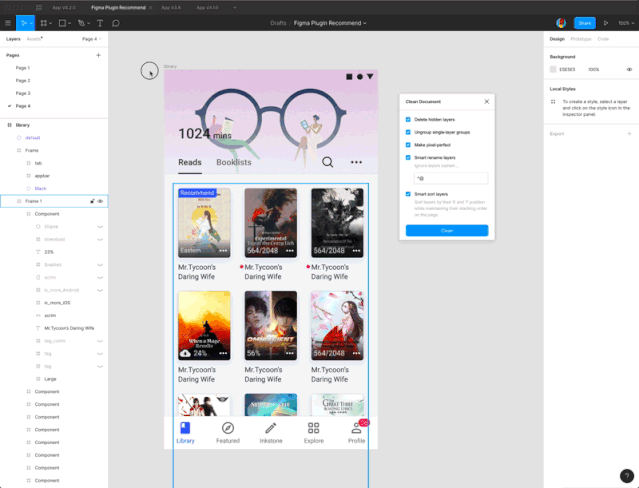The image size is (639, 488).
Task: Add a new page with plus icon
Action: (x=98, y=55)
